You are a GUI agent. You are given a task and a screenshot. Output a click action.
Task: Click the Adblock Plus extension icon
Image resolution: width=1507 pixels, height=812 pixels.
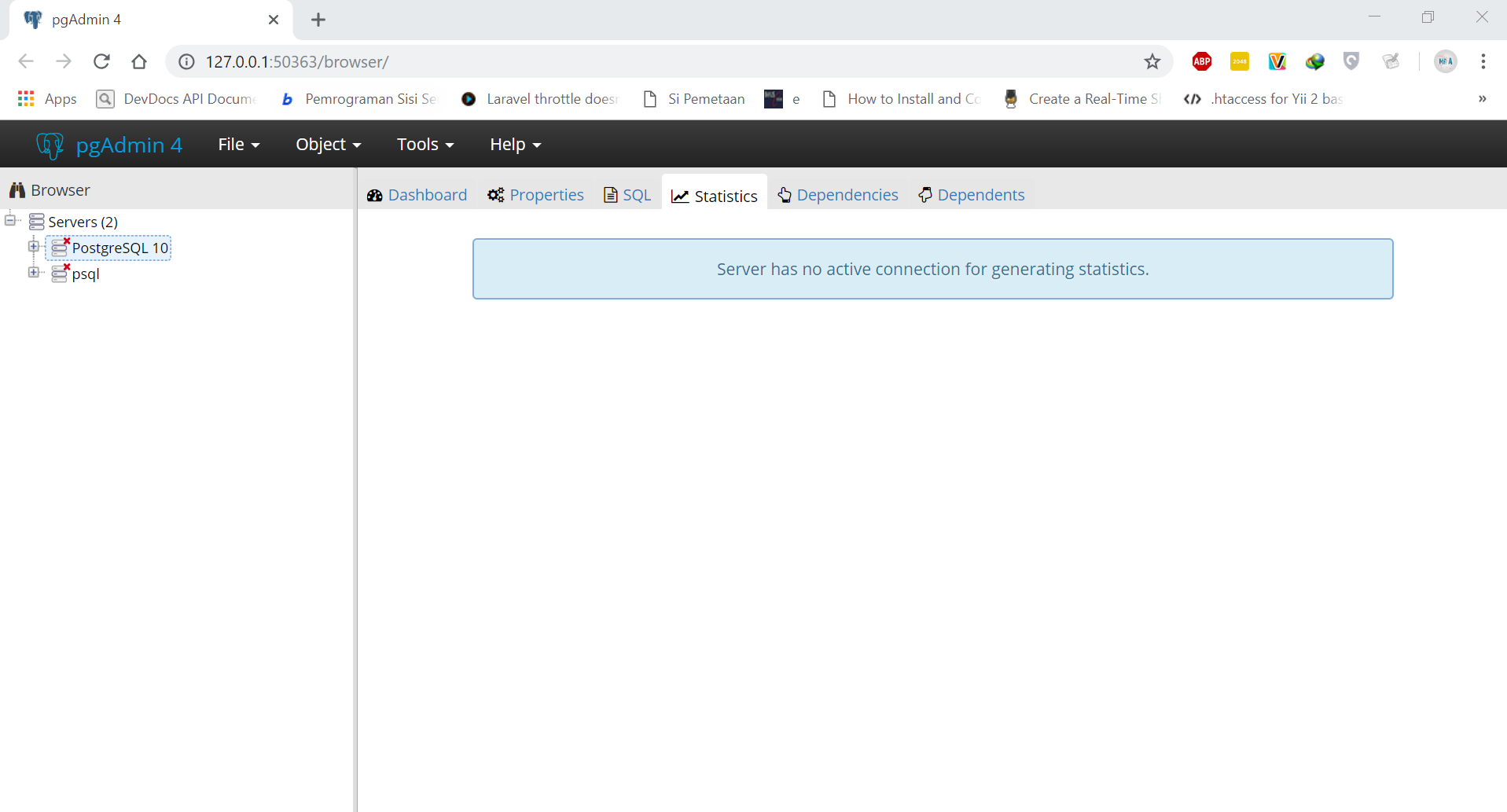pos(1201,61)
